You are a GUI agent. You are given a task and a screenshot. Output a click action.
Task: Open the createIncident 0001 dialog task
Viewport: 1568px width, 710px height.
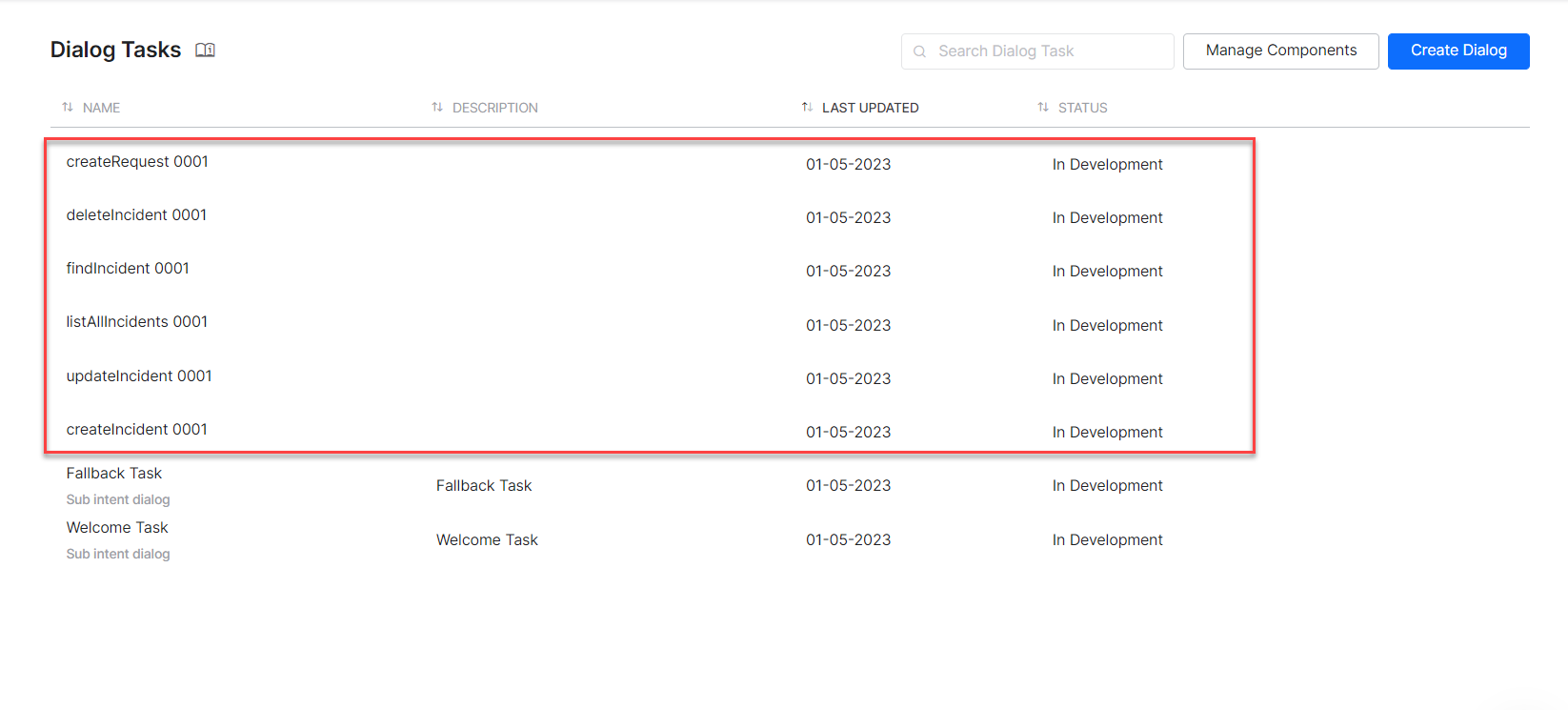[136, 430]
